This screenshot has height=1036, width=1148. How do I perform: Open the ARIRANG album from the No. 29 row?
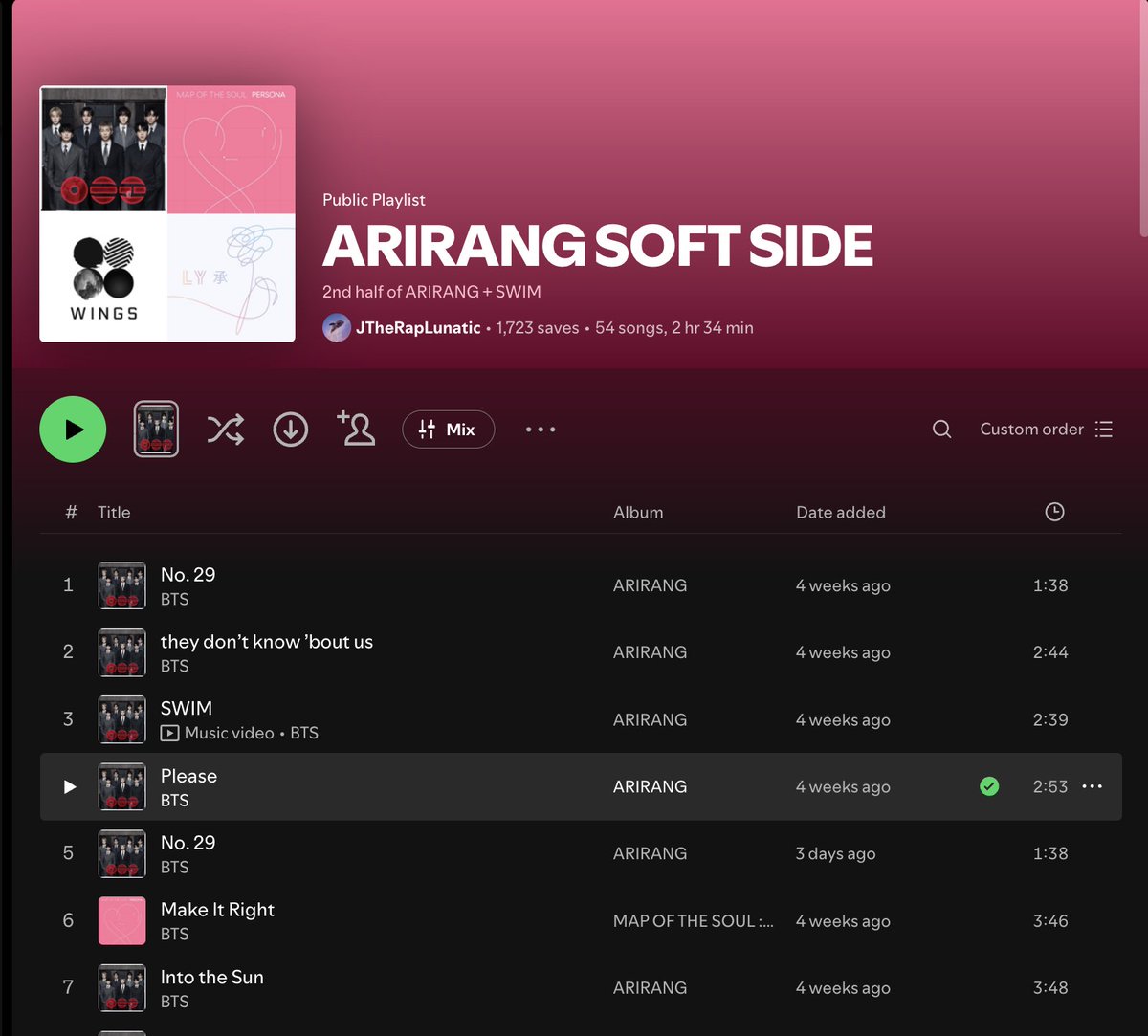coord(650,584)
